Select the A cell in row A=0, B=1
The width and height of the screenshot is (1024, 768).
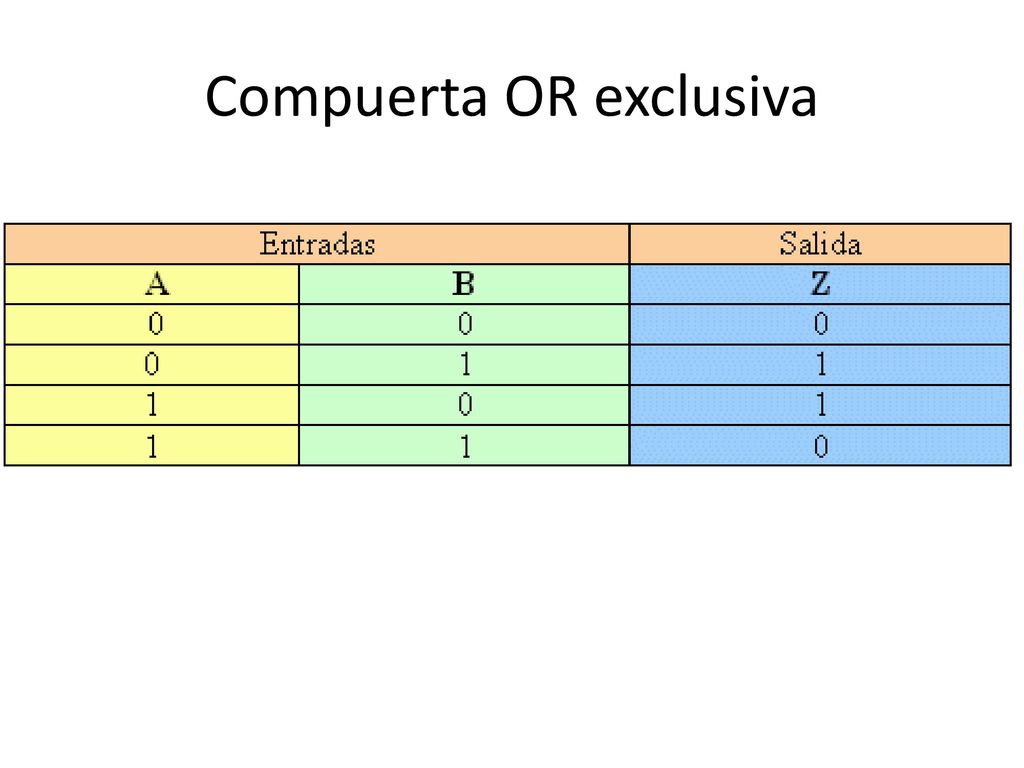pos(152,365)
